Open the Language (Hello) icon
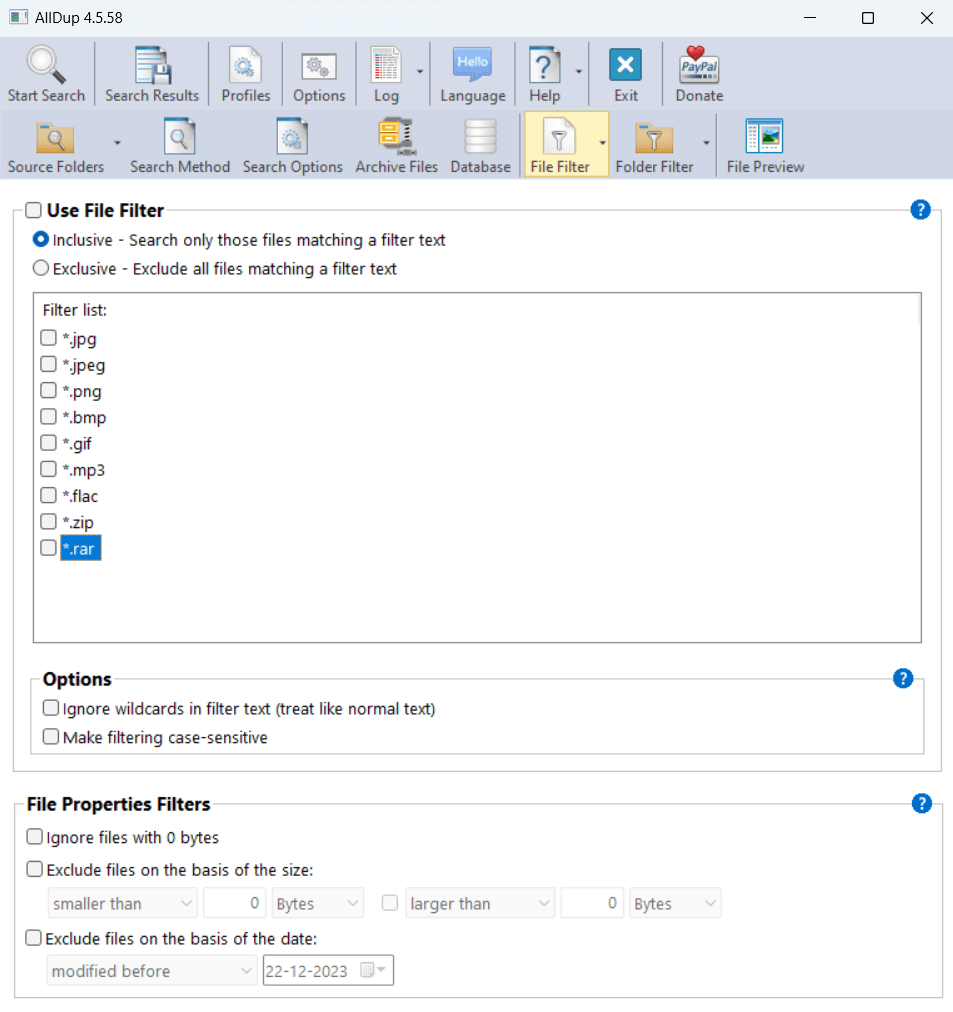Screen dimensions: 953x1012 (x=472, y=65)
